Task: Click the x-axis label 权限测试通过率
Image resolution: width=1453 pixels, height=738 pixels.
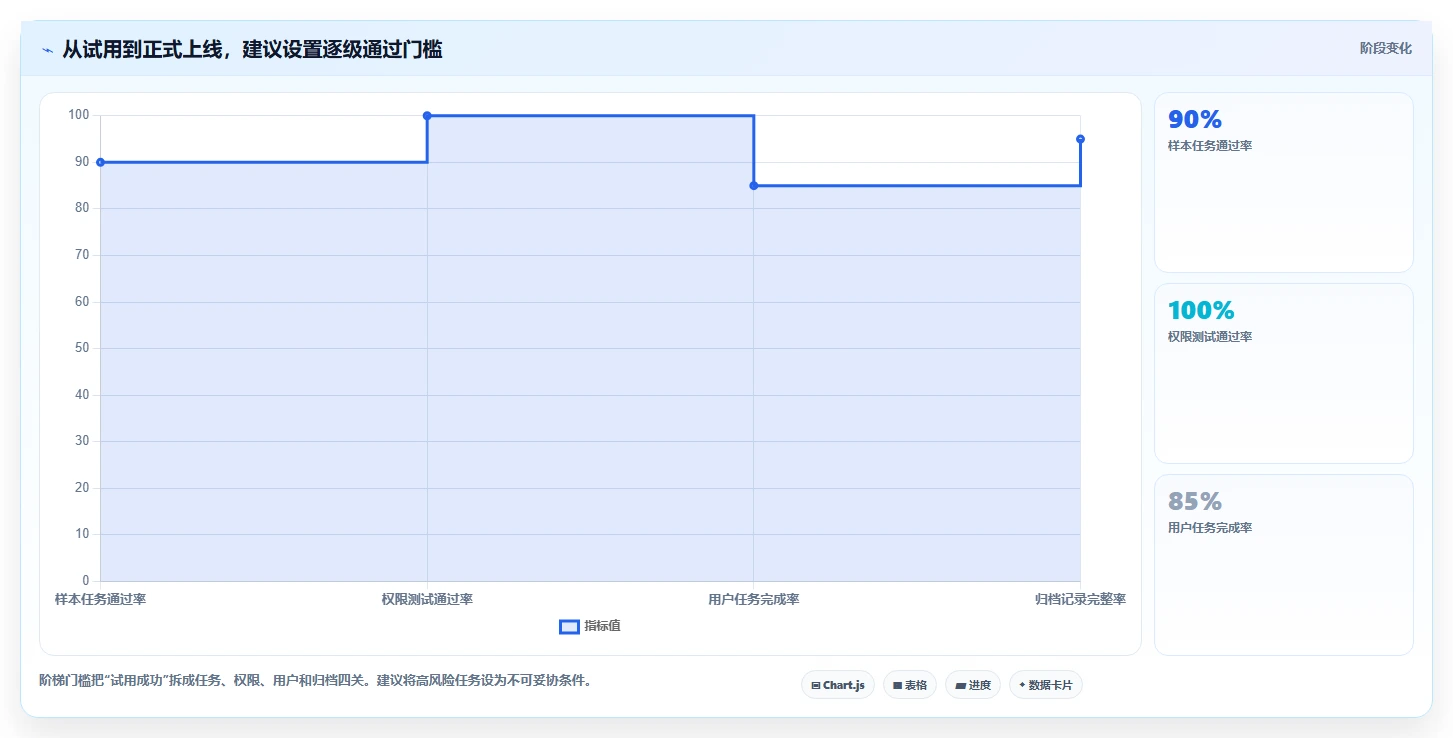Action: (427, 599)
